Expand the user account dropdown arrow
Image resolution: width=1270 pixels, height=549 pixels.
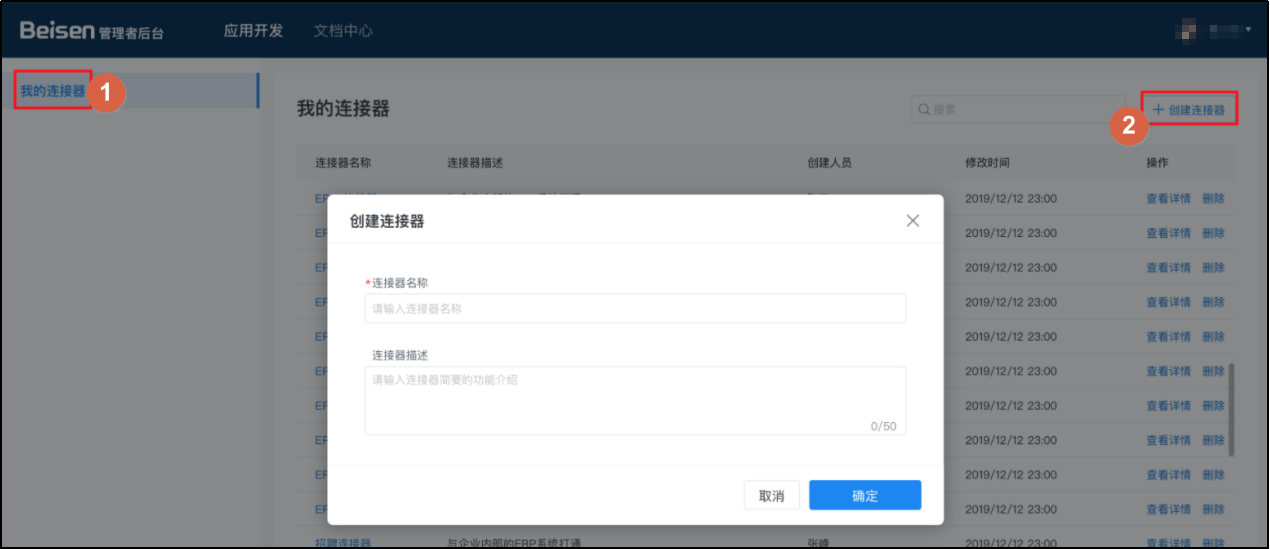1249,31
